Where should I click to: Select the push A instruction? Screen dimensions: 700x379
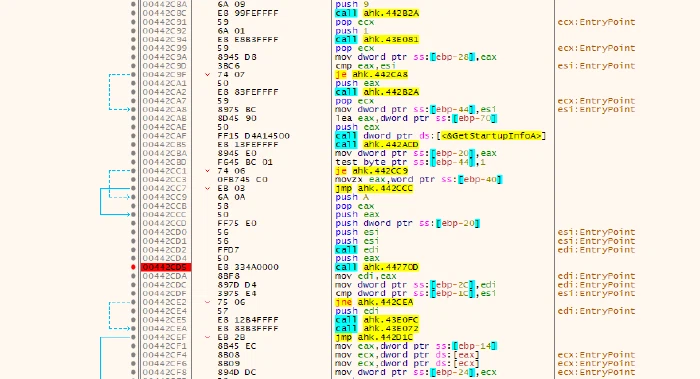(352, 197)
